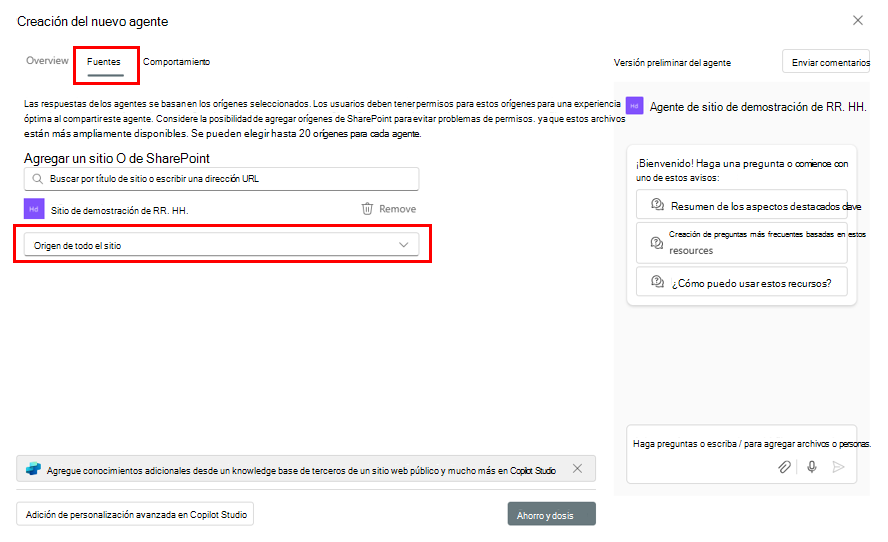Switch to the Overview tab
The width and height of the screenshot is (888, 542).
click(x=47, y=61)
